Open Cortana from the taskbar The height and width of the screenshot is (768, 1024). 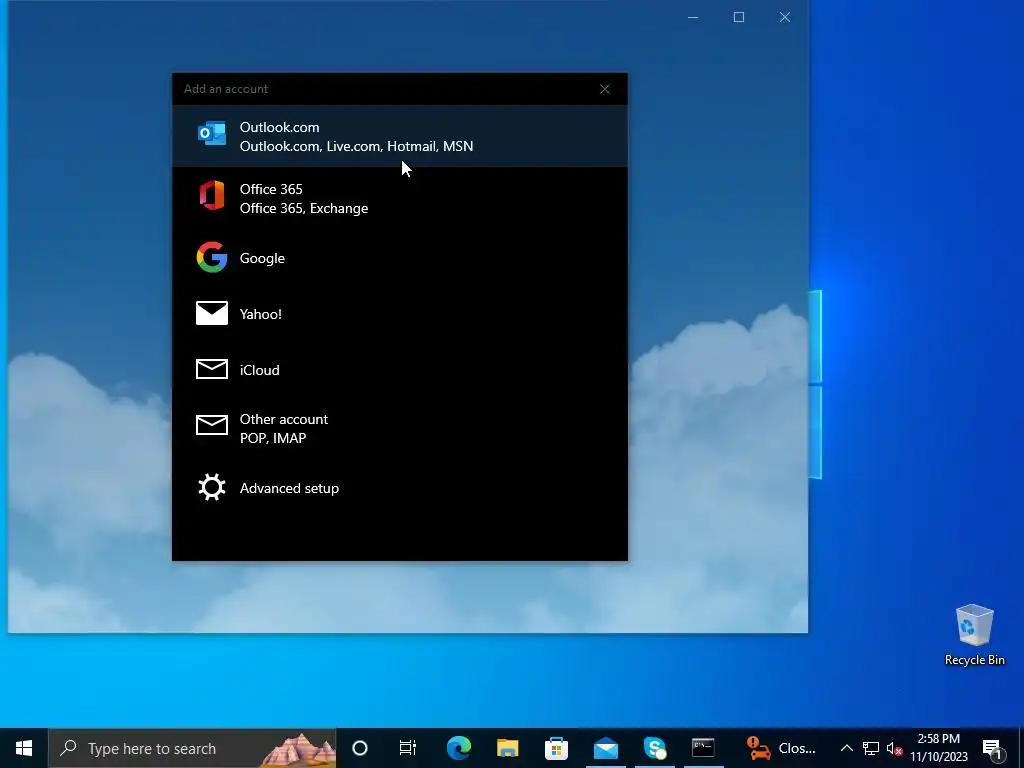click(360, 748)
